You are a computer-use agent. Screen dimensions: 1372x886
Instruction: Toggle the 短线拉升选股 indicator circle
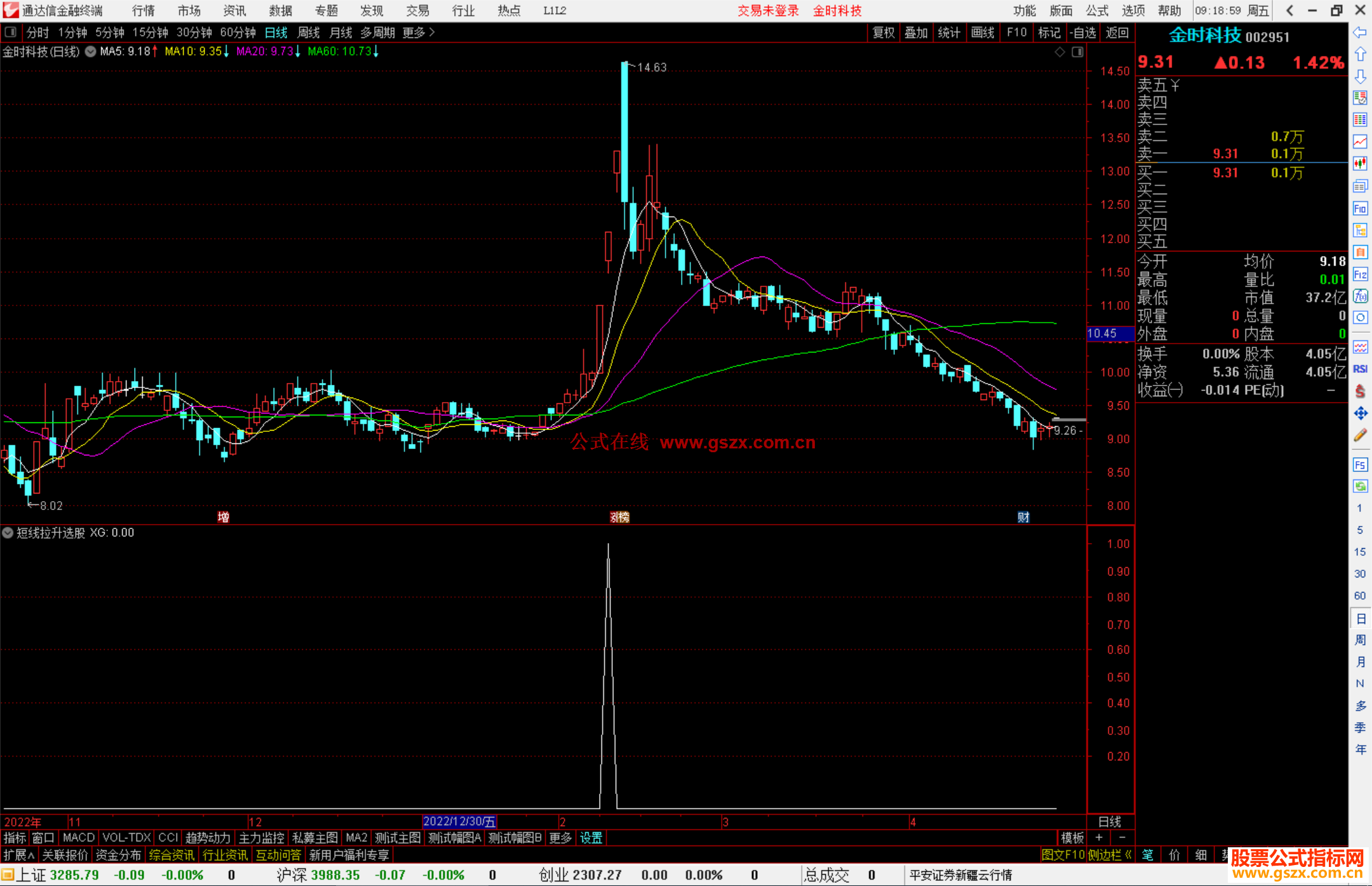tap(8, 533)
